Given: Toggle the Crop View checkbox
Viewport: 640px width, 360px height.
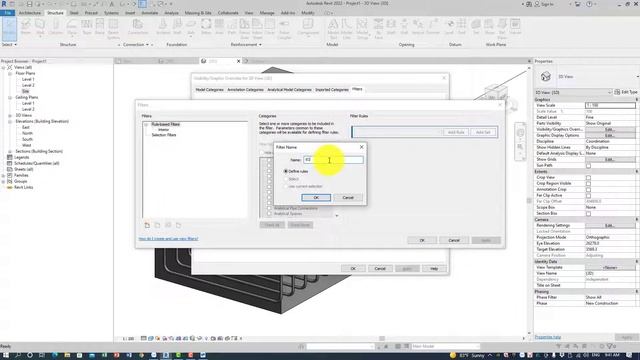Looking at the screenshot, I should [588, 178].
